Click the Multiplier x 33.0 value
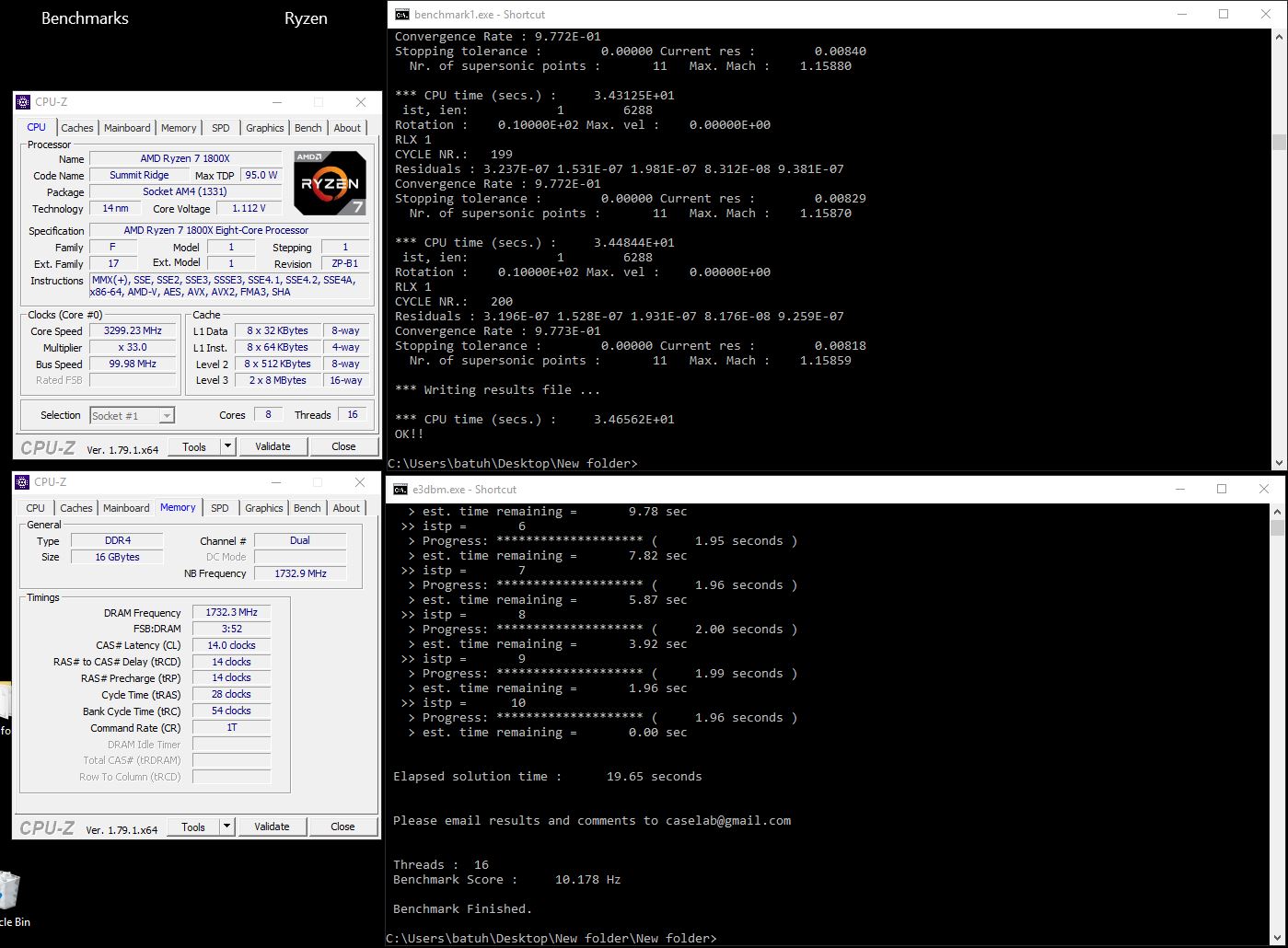This screenshot has height=948, width=1288. tap(133, 348)
